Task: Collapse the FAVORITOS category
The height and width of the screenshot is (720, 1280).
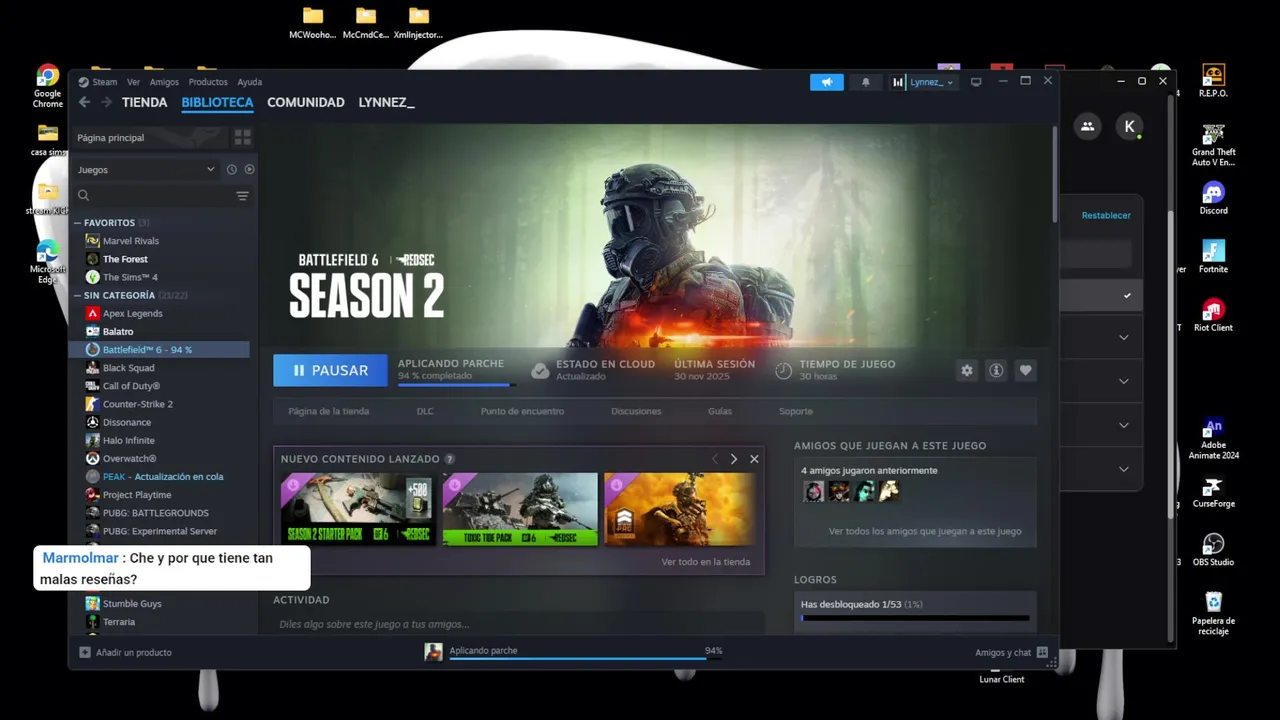Action: point(77,223)
